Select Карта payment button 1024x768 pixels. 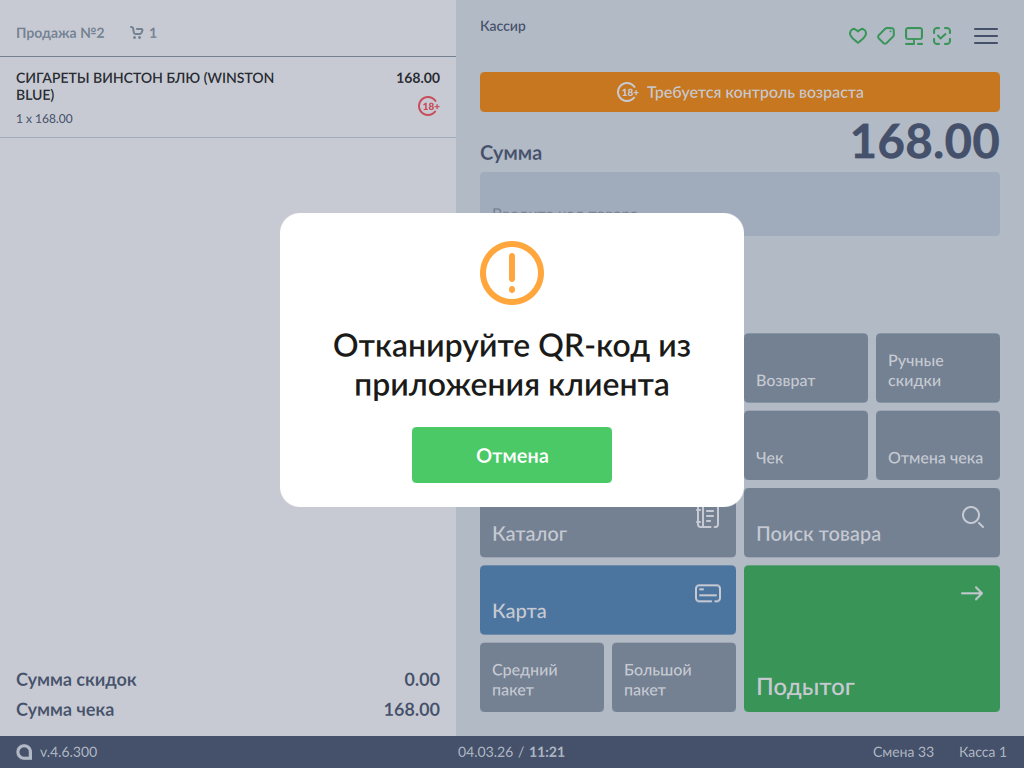[x=607, y=600]
